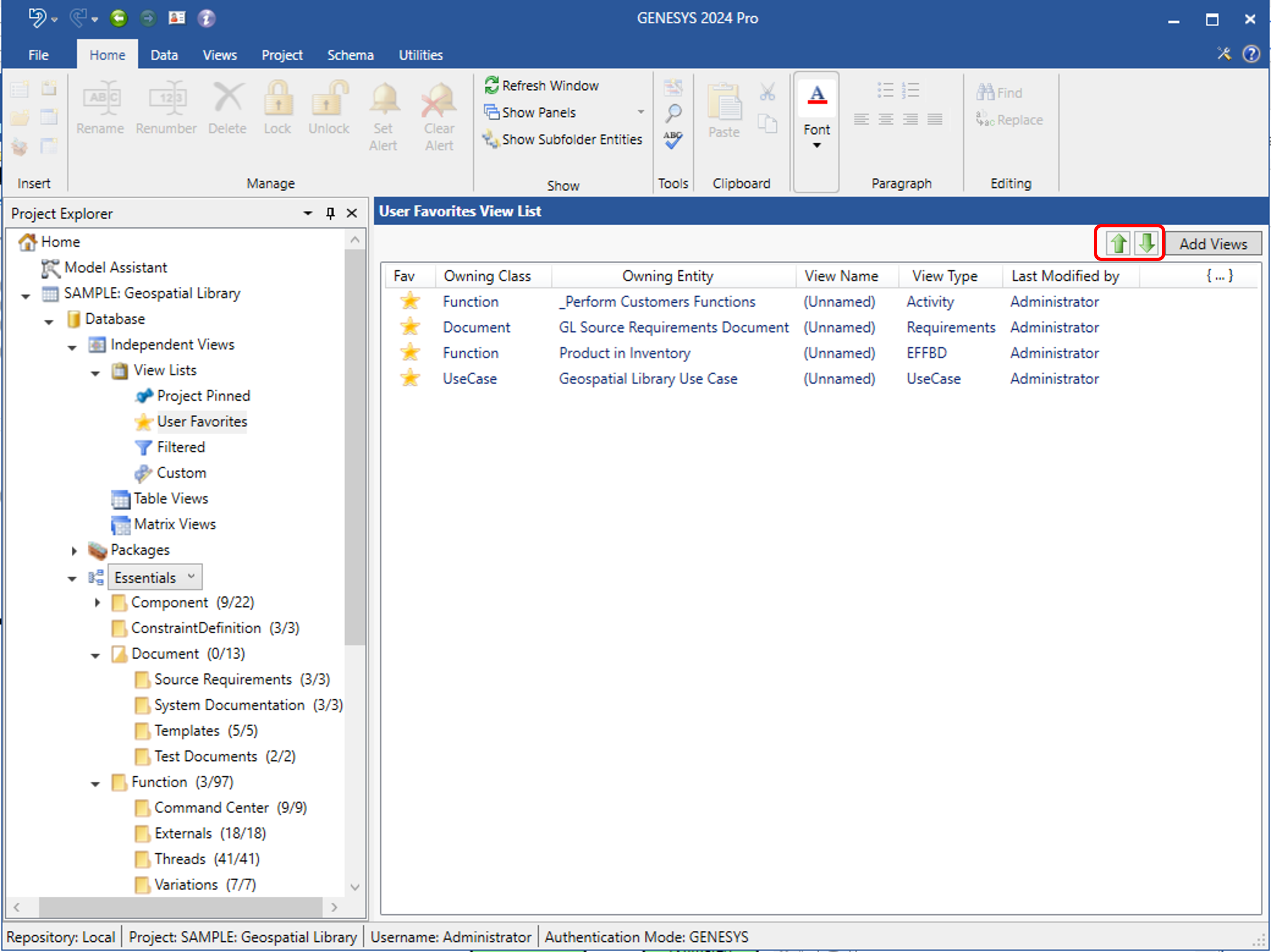This screenshot has width=1271, height=952.
Task: Click the Add Views button
Action: tap(1213, 244)
